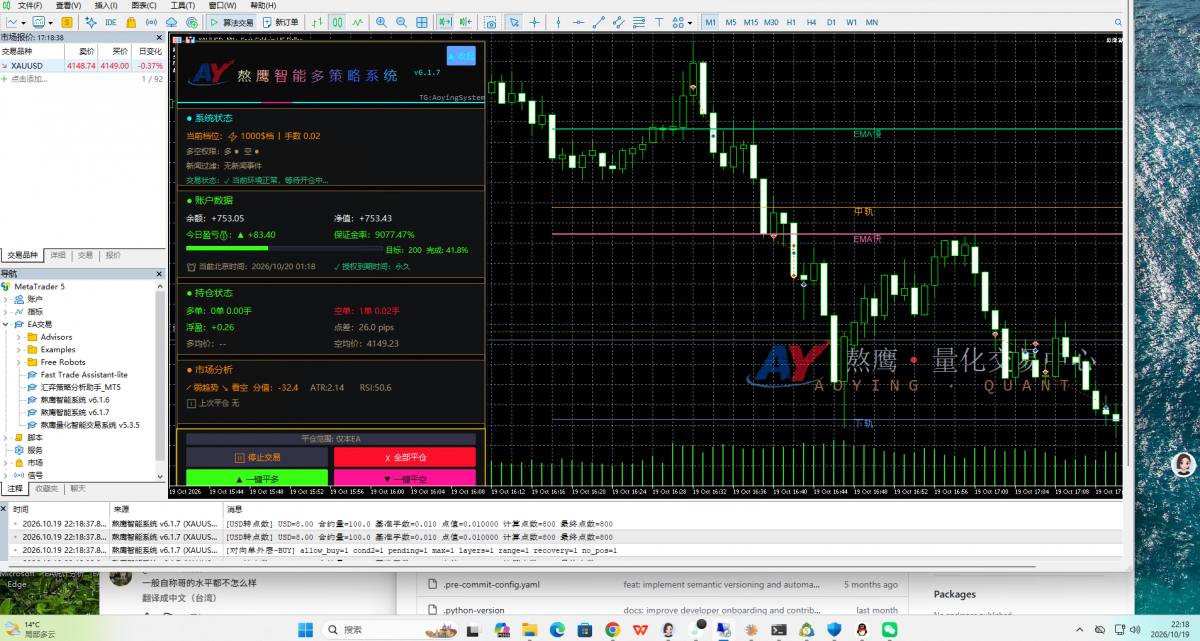Switch to the 收藏夹 navigator tab

[x=46, y=489]
